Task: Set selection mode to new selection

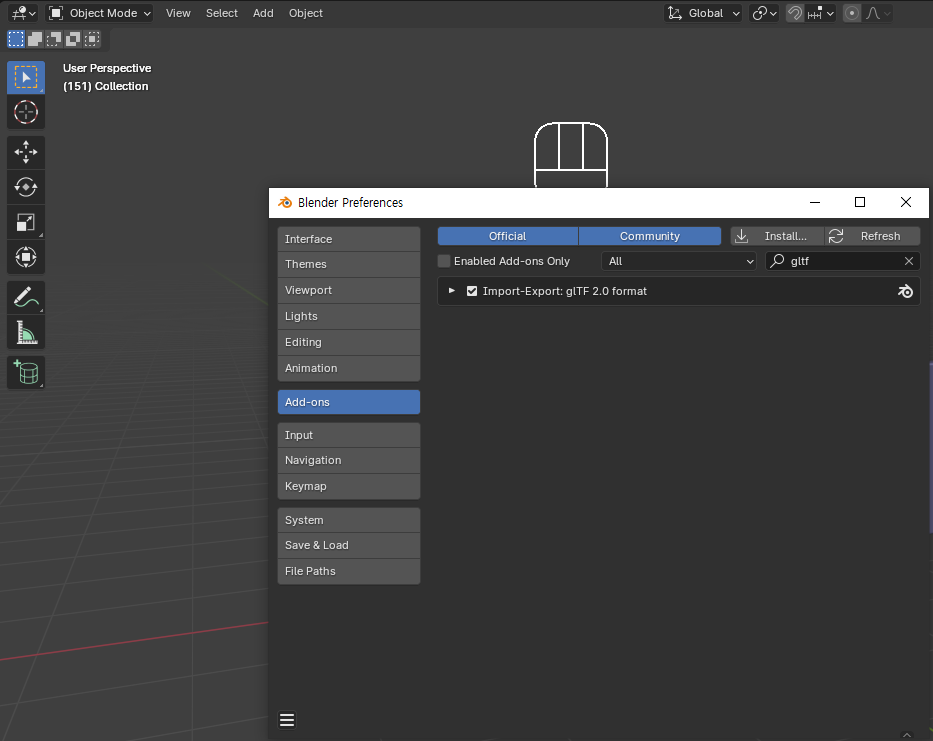Action: [x=16, y=39]
